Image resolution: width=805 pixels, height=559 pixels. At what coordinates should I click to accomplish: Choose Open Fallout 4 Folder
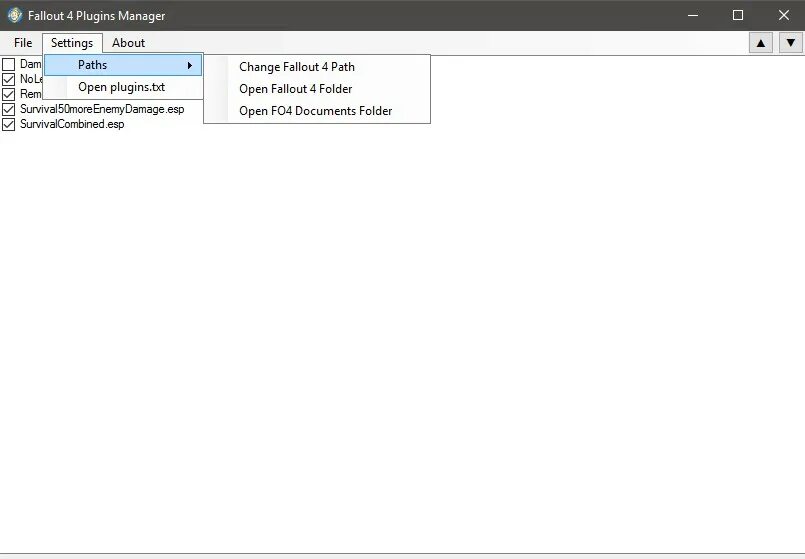317,89
